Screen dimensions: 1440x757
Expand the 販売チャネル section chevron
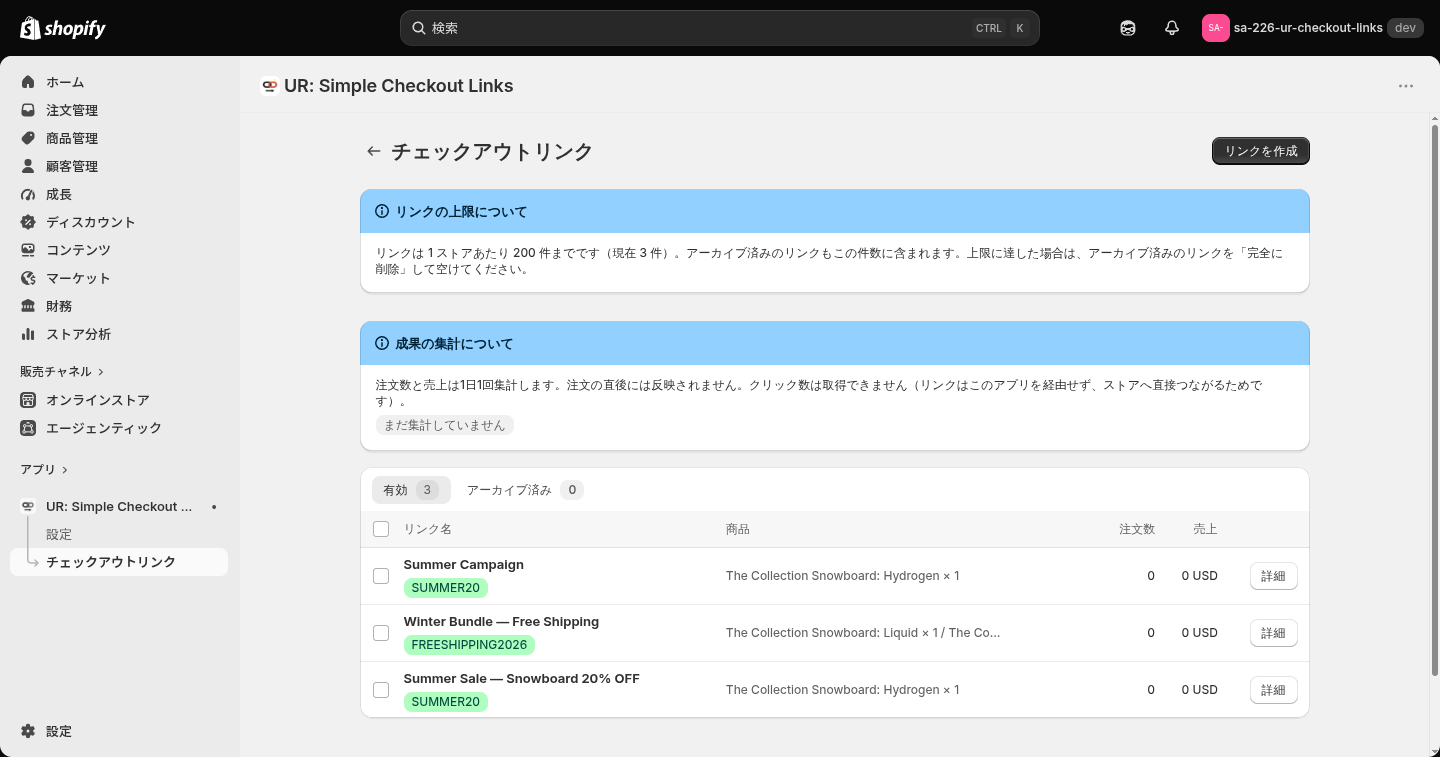click(101, 372)
